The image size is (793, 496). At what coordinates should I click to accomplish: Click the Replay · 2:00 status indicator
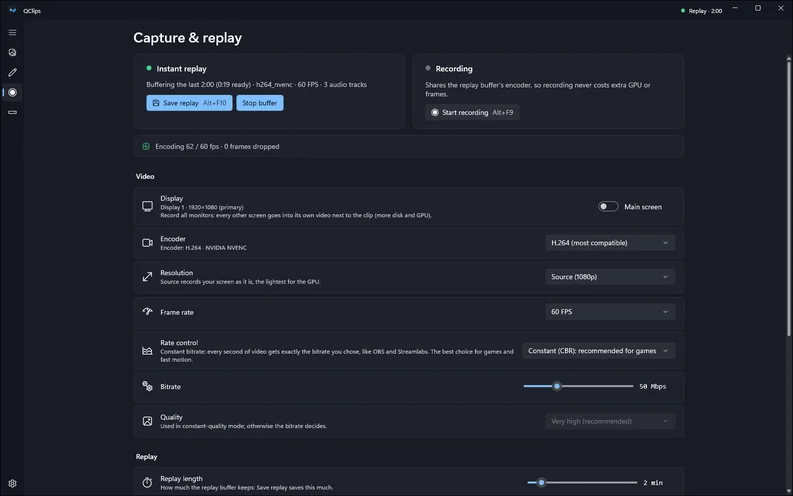pyautogui.click(x=701, y=11)
